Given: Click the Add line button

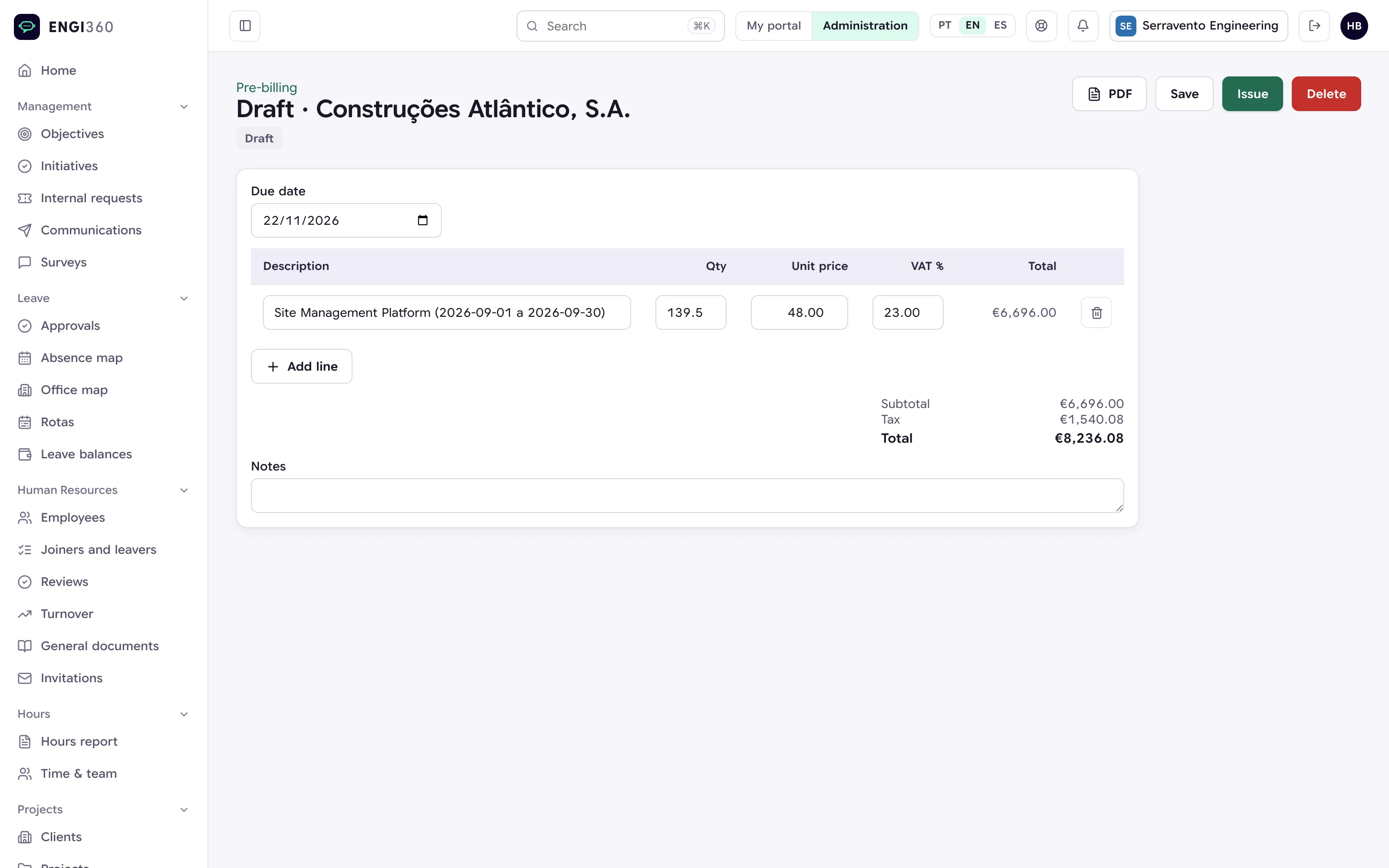Looking at the screenshot, I should pos(301,366).
